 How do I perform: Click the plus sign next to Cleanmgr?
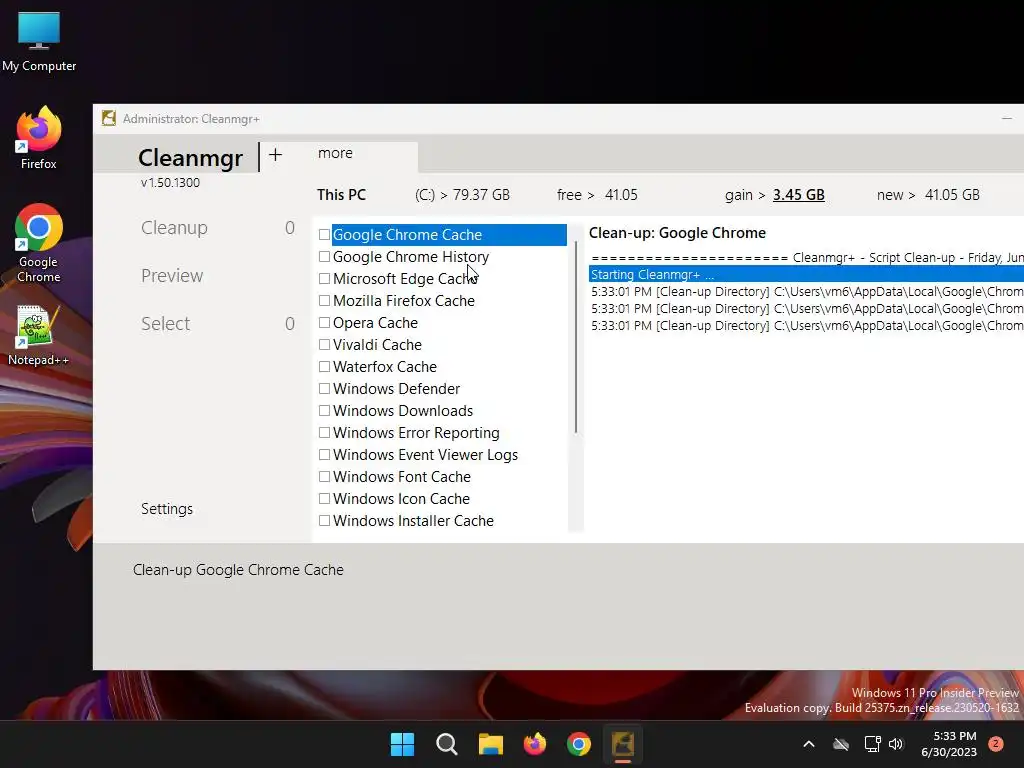276,155
